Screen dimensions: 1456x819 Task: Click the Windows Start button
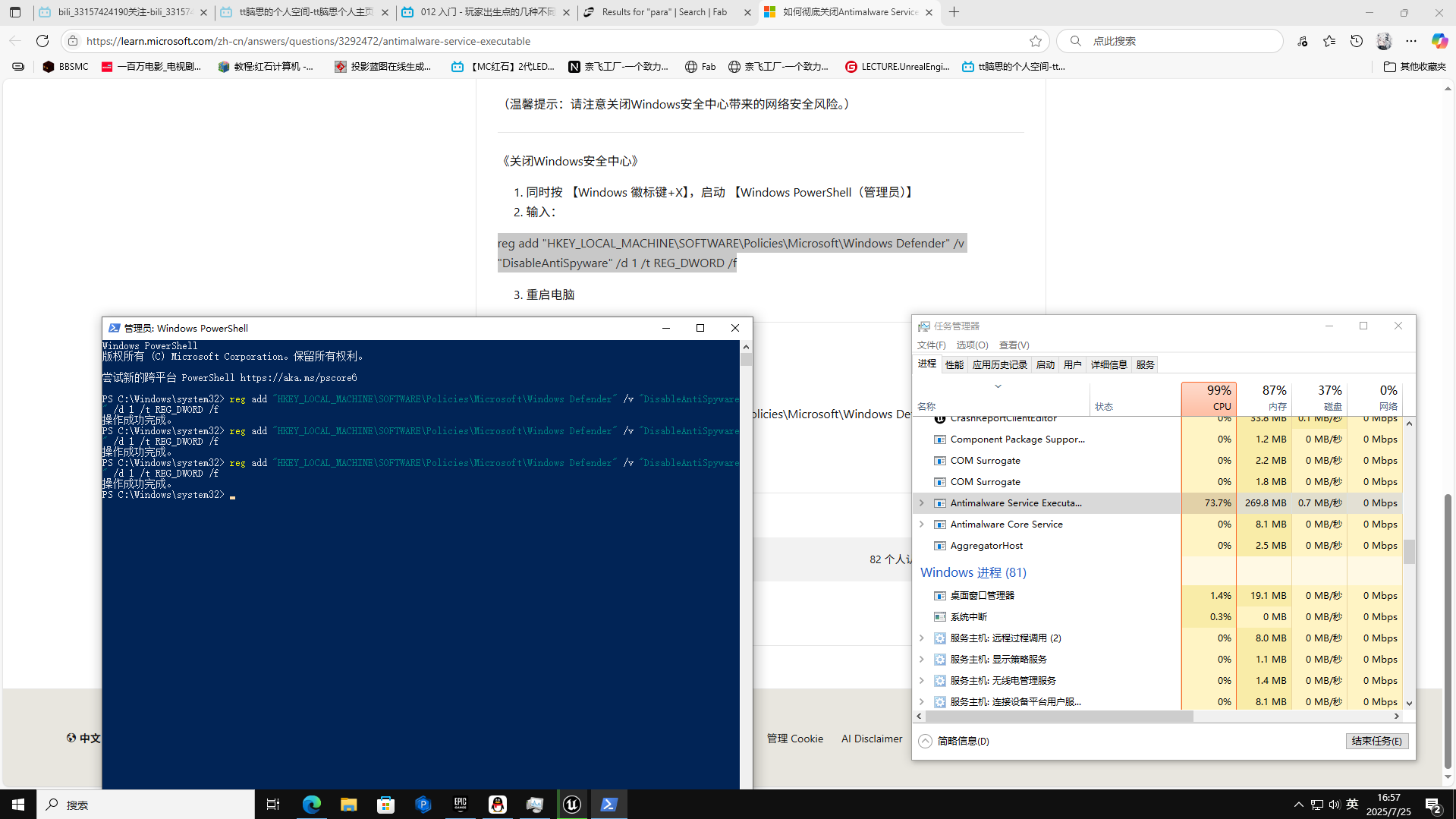click(18, 805)
